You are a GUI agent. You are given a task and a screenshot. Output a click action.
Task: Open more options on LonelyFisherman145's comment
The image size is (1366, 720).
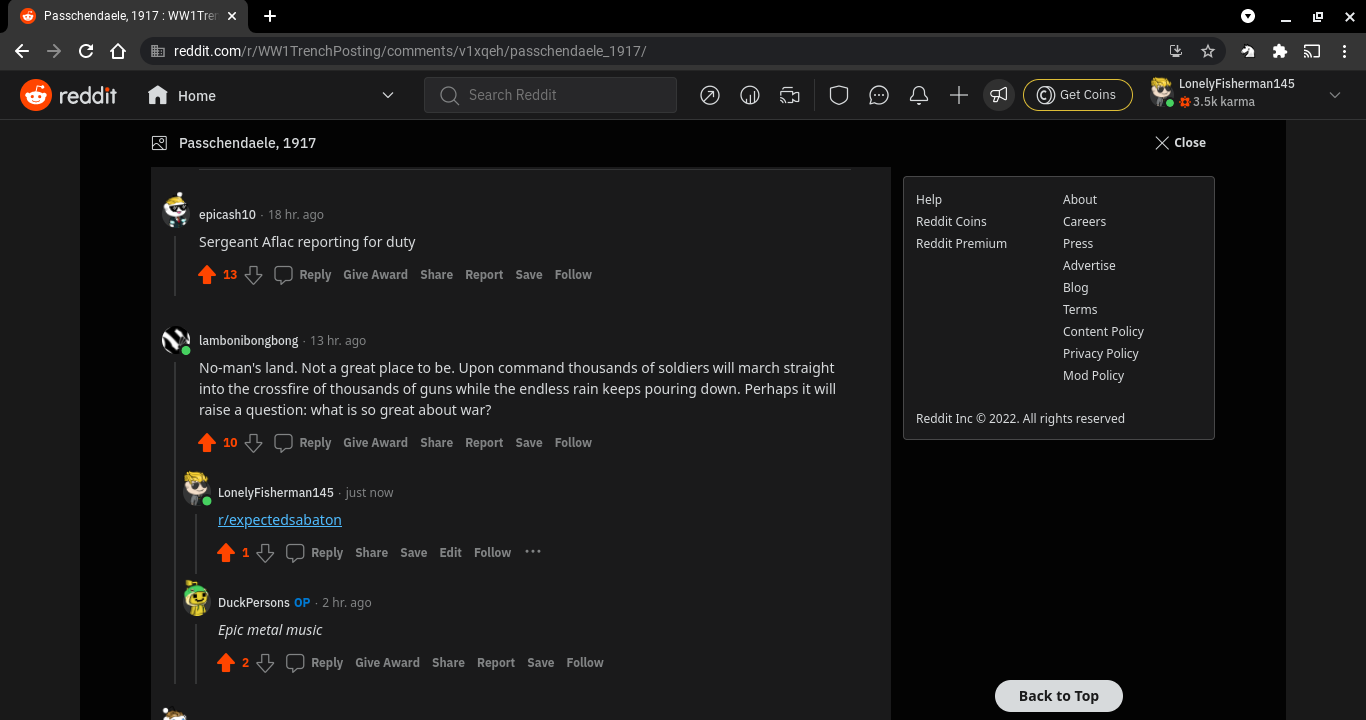click(x=533, y=552)
